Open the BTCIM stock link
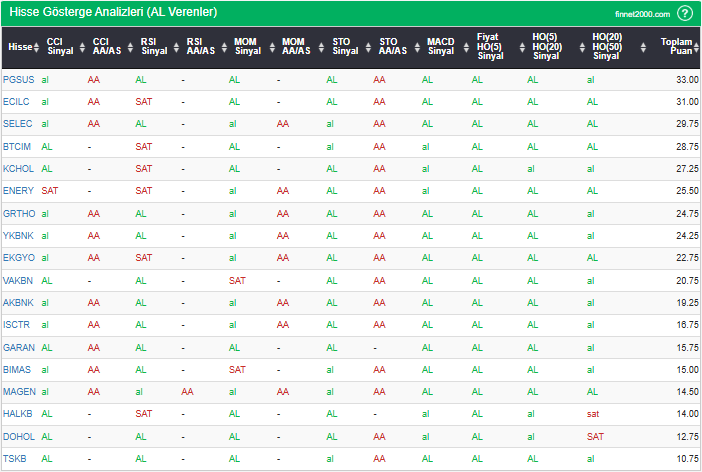The width and height of the screenshot is (702, 472). point(17,146)
